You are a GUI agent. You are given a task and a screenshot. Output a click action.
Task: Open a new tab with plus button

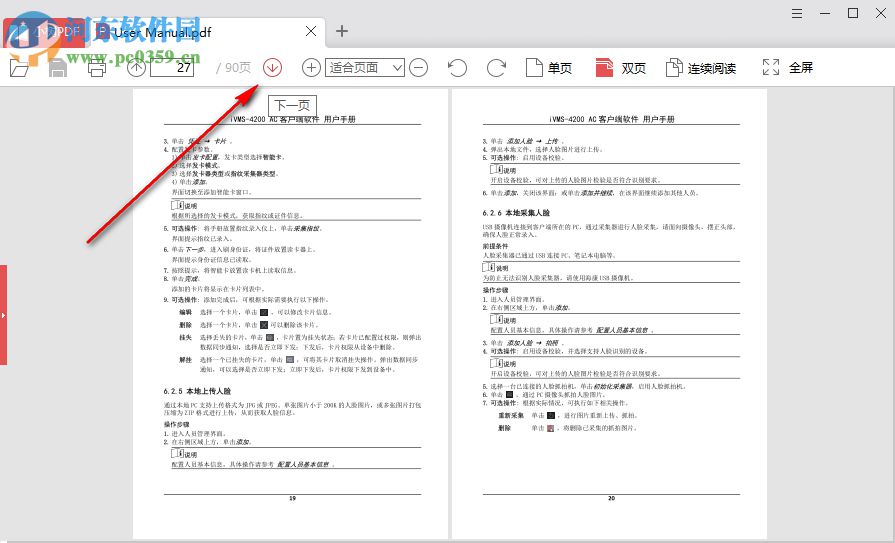(342, 31)
